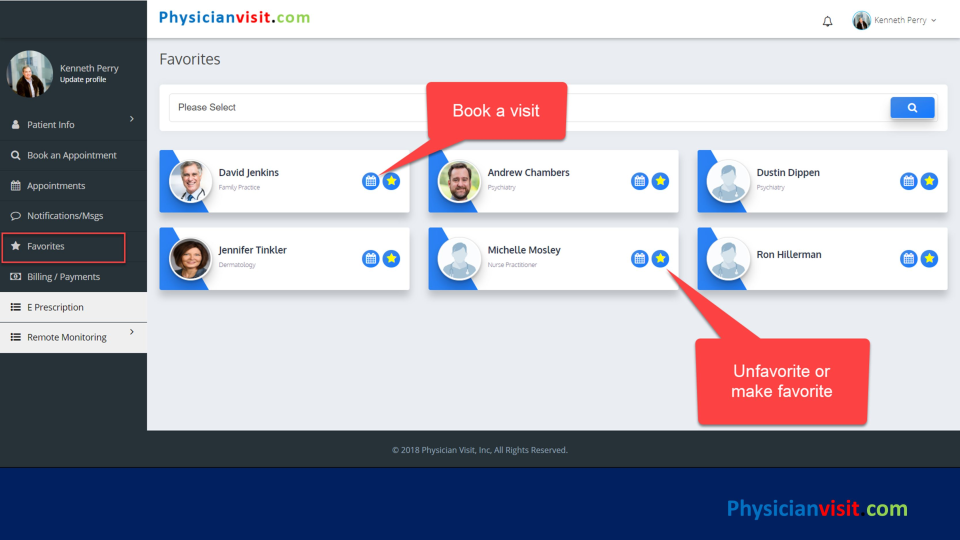Click Physicianvisit.com header logo
The width and height of the screenshot is (960, 540).
(234, 18)
